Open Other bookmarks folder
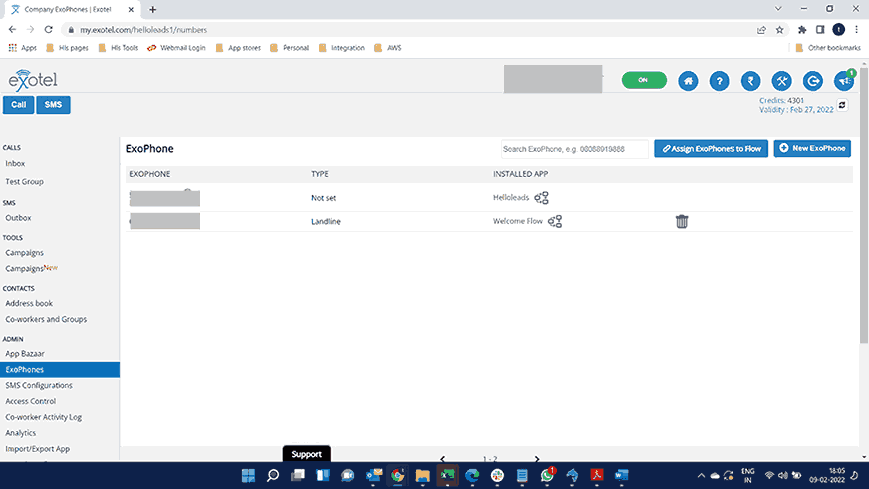The image size is (869, 489). click(x=828, y=48)
